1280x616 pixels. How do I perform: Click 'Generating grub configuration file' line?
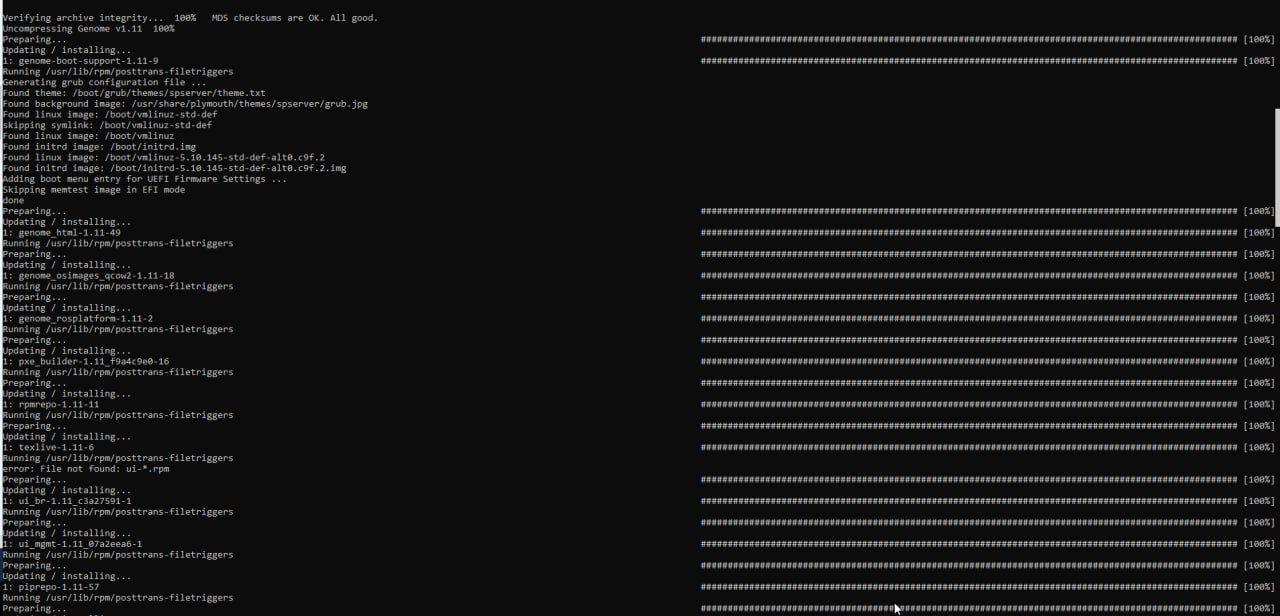(x=104, y=82)
